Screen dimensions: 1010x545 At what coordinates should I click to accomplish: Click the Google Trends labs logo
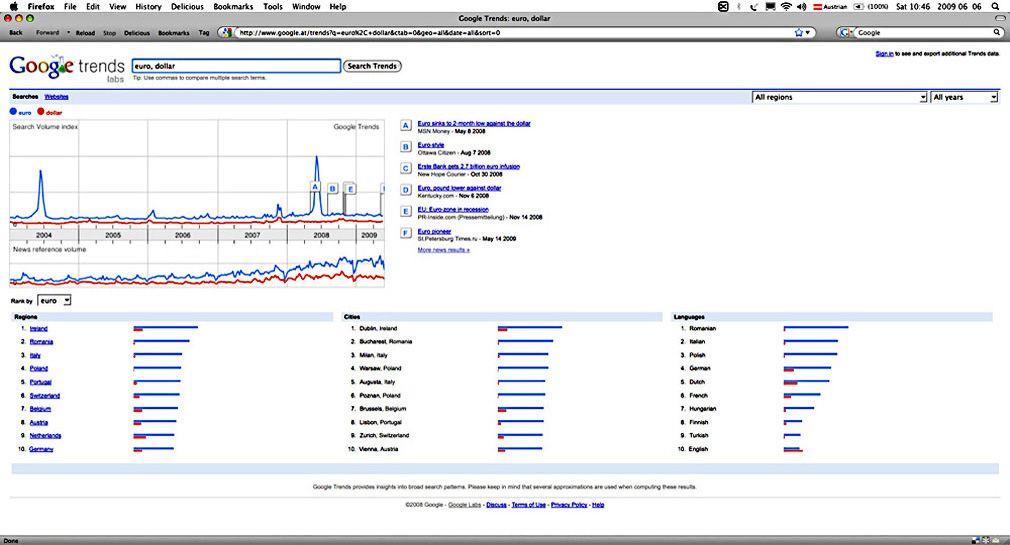pos(67,68)
